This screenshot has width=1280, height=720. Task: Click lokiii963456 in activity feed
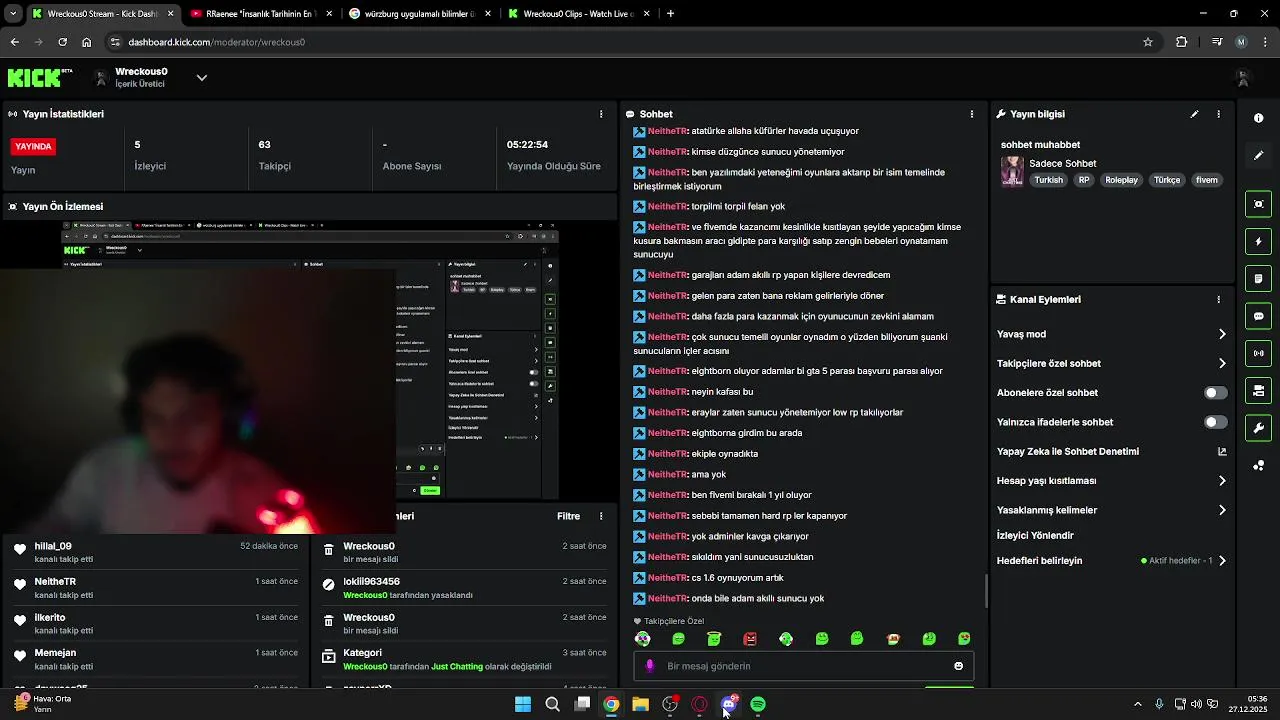tap(371, 581)
